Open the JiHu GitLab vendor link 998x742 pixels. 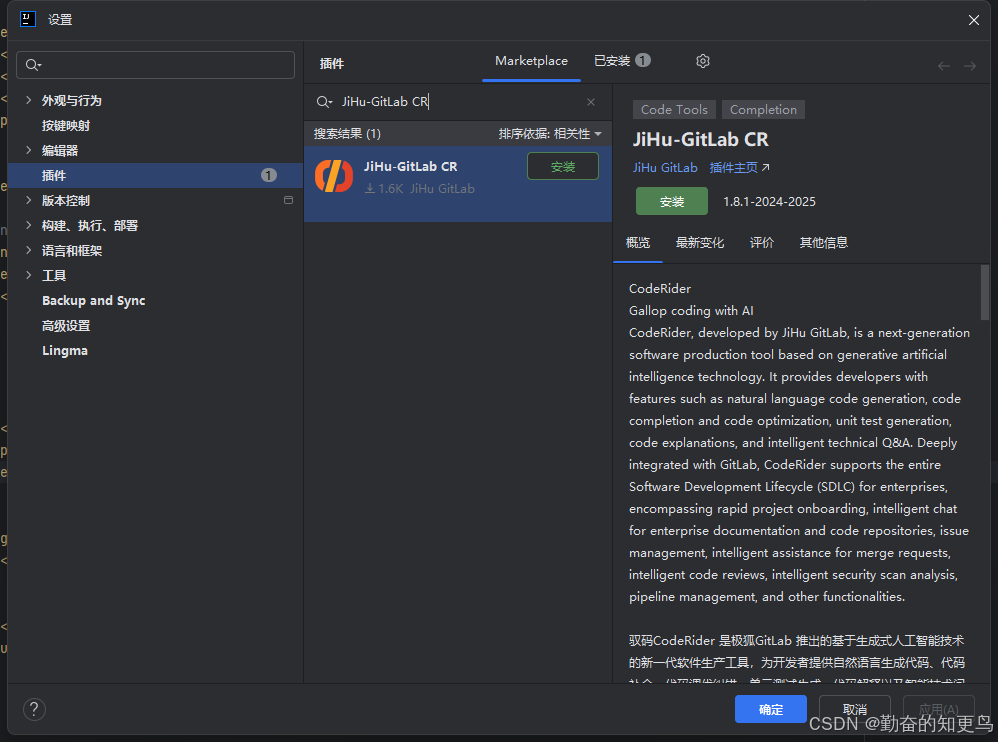coord(665,167)
